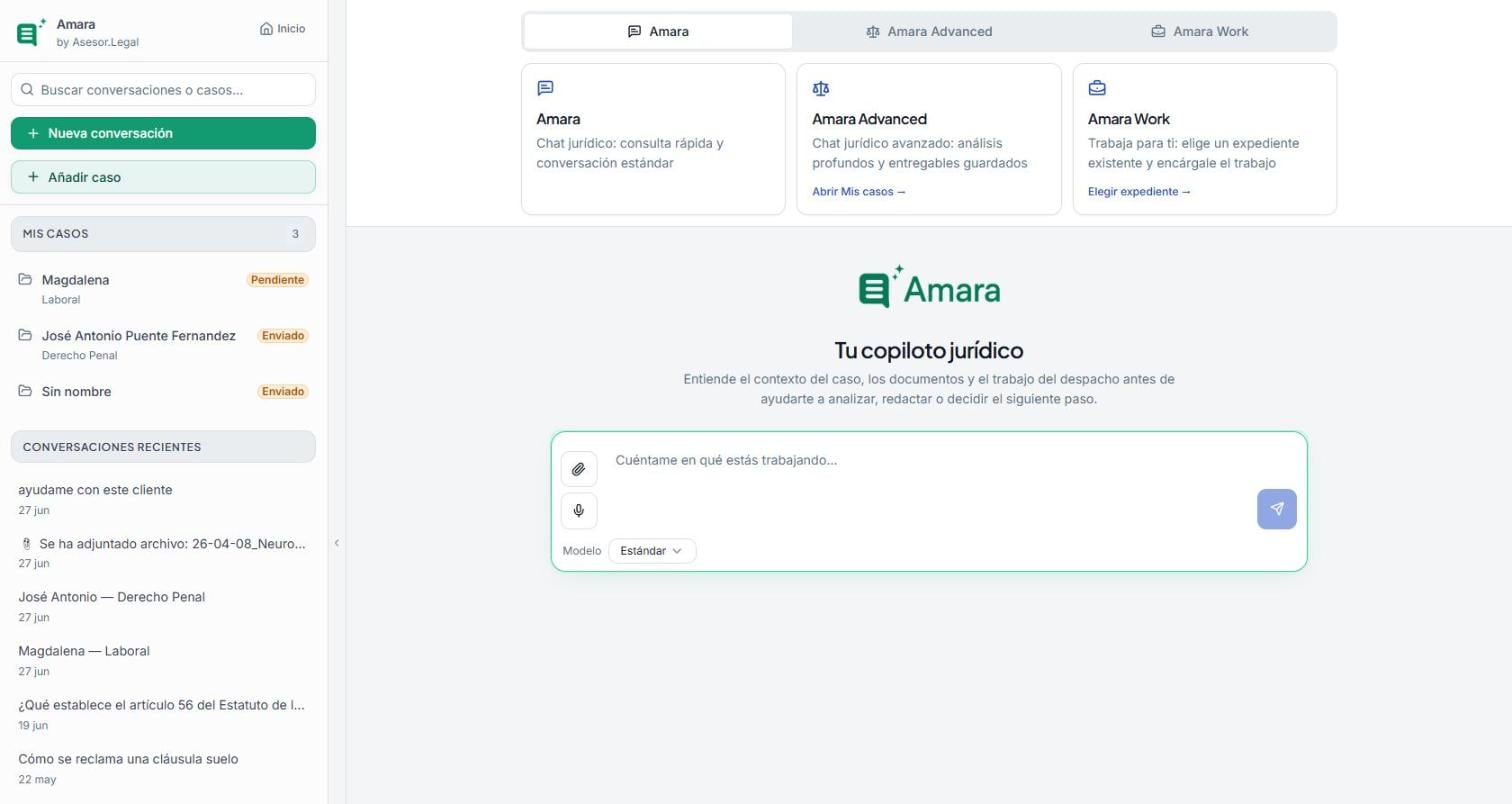Open conversation about artículo 56 del Estatuto
This screenshot has width=1512, height=804.
[x=163, y=714]
